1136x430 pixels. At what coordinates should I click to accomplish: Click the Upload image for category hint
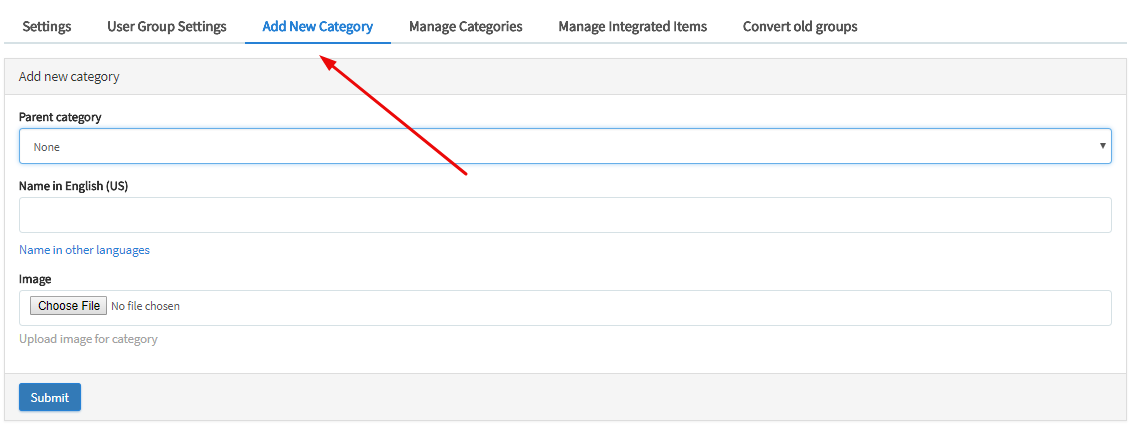pyautogui.click(x=88, y=339)
